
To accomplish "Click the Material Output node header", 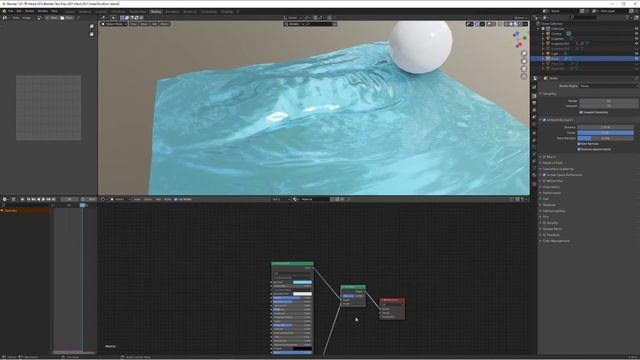I will (x=392, y=300).
